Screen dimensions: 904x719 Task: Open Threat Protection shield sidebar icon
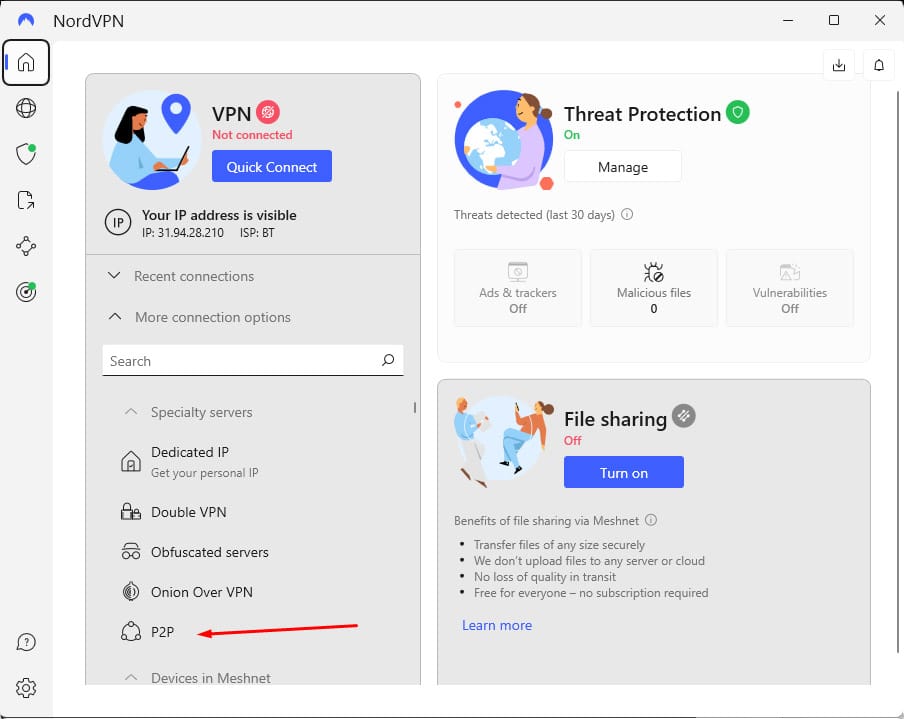point(26,154)
